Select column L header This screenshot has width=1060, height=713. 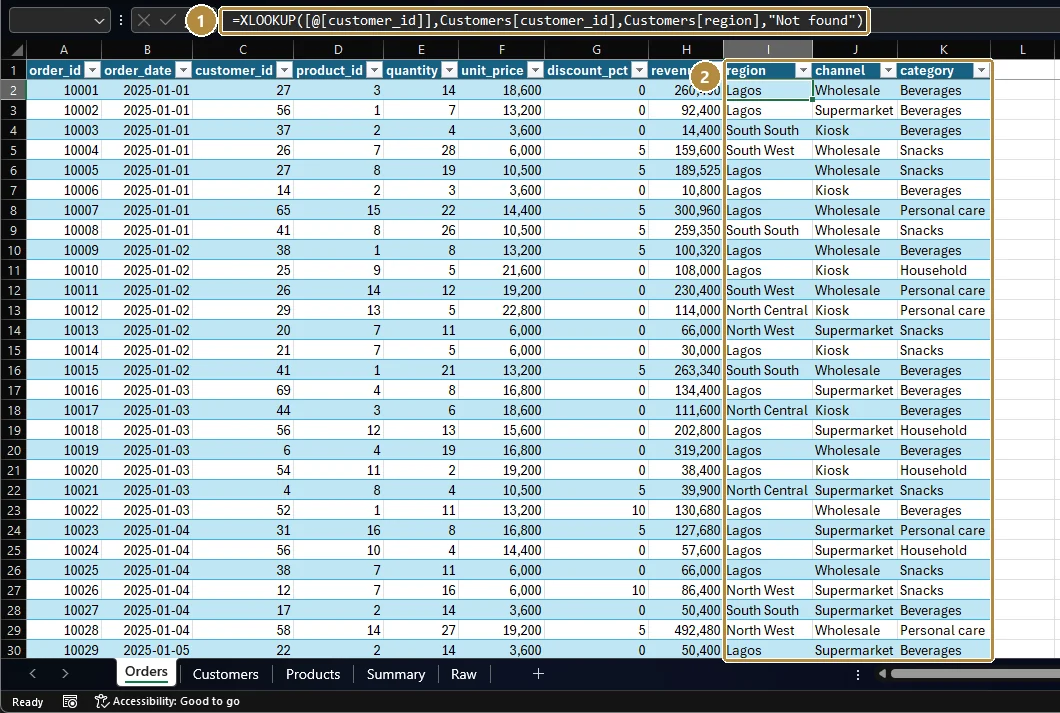coord(1022,49)
